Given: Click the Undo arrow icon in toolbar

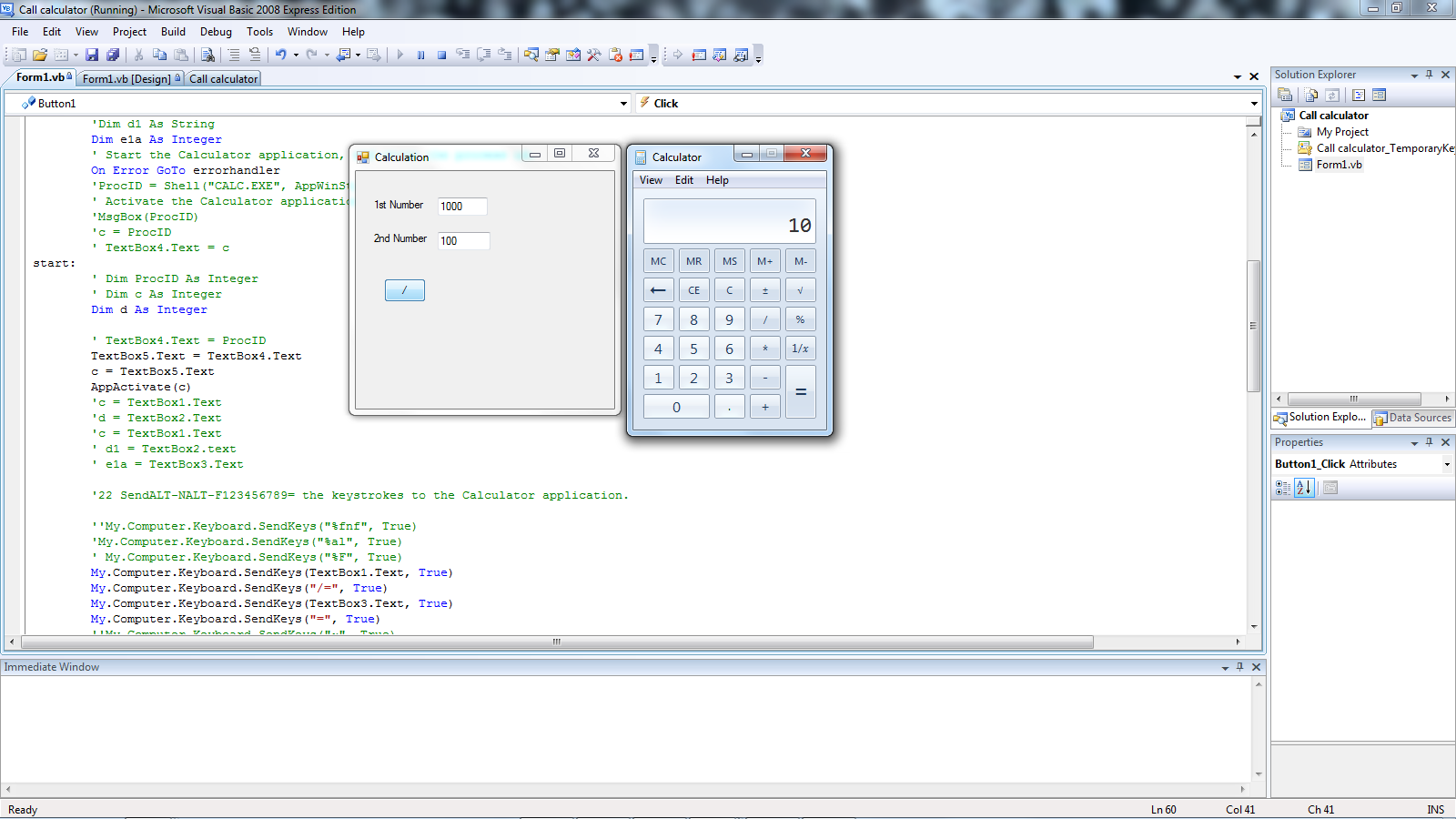Looking at the screenshot, I should coord(281,55).
